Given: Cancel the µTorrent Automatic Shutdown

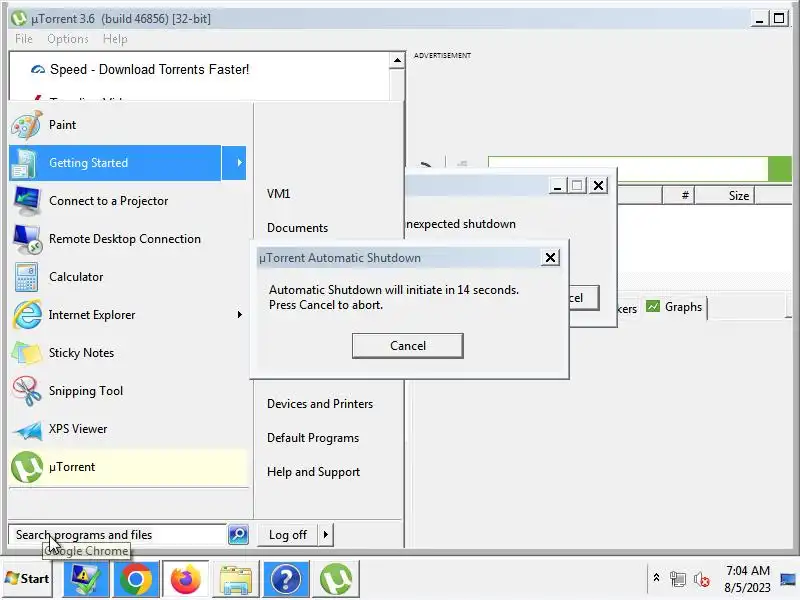Looking at the screenshot, I should (x=408, y=346).
